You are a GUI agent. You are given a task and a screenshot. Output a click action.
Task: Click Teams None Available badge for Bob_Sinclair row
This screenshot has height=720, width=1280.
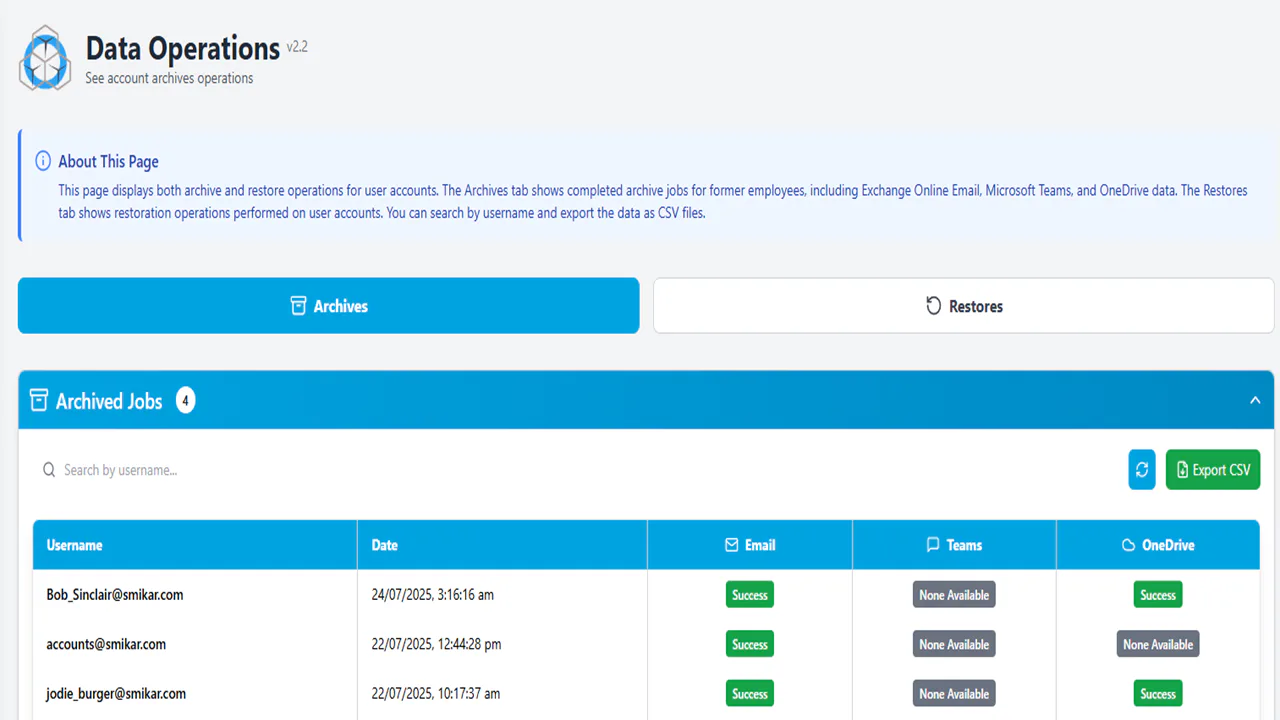pyautogui.click(x=954, y=595)
